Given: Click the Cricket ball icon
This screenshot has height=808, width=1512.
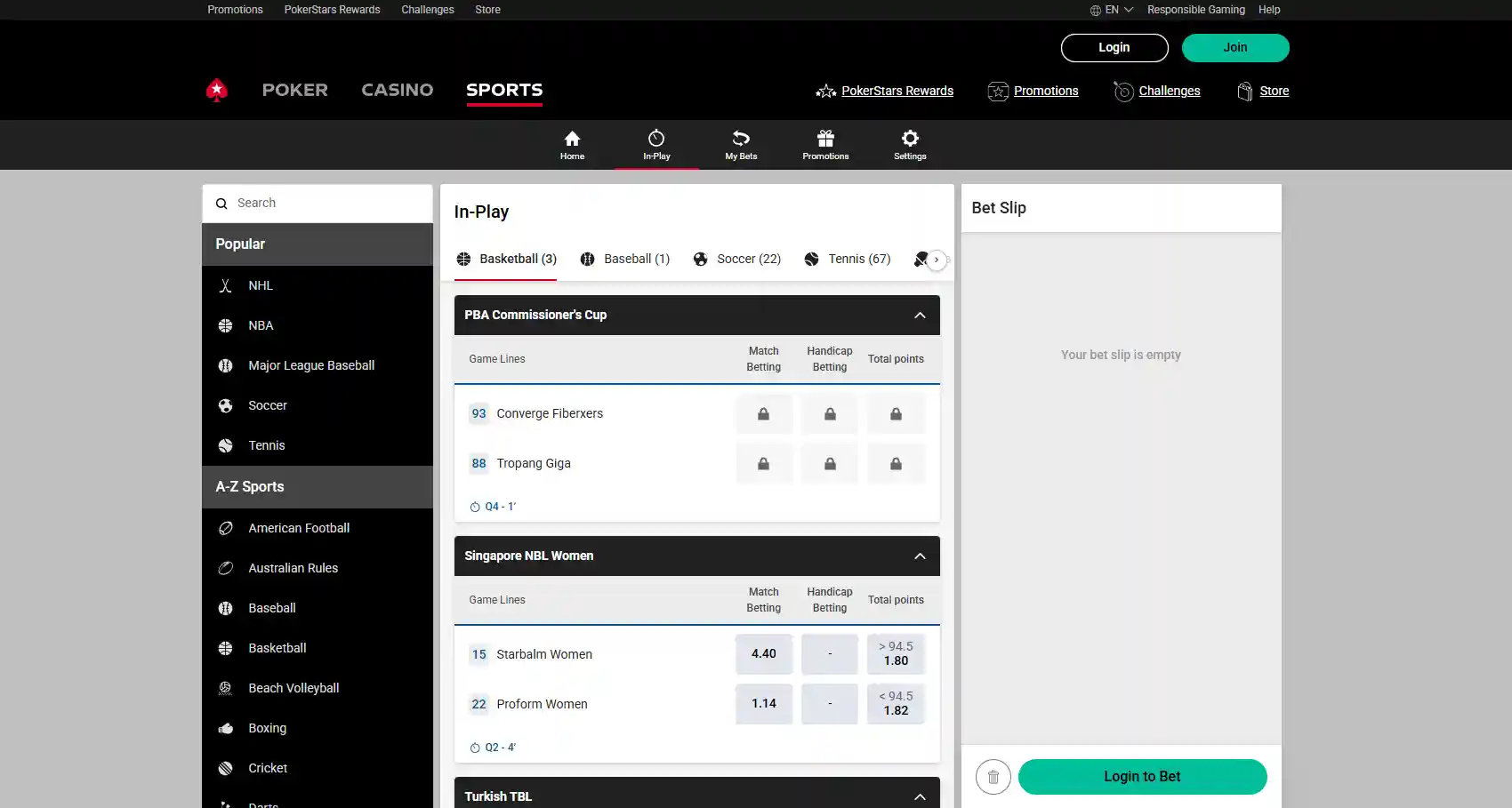Looking at the screenshot, I should 225,768.
